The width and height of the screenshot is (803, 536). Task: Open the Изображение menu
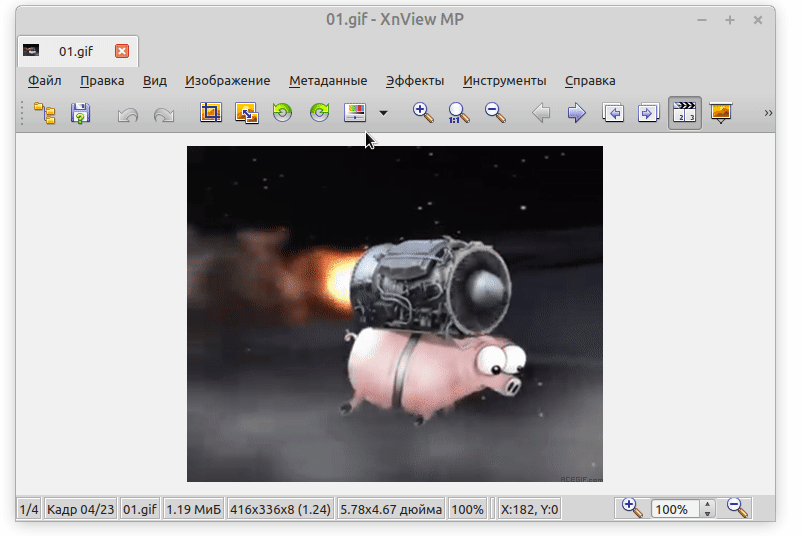click(x=227, y=81)
